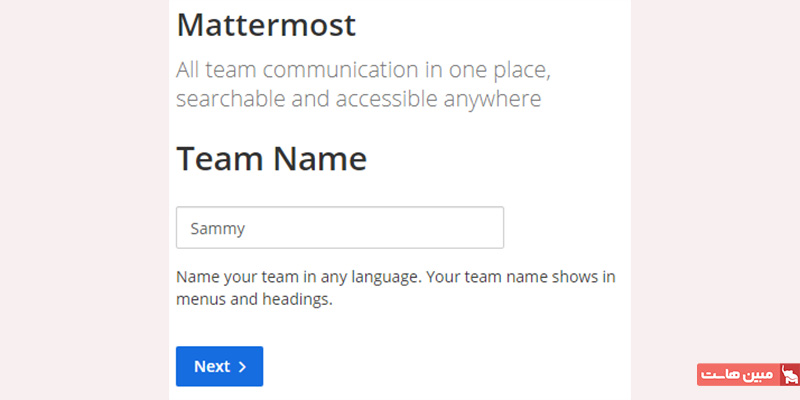Click the blue Next button
This screenshot has height=400, width=800.
(219, 366)
